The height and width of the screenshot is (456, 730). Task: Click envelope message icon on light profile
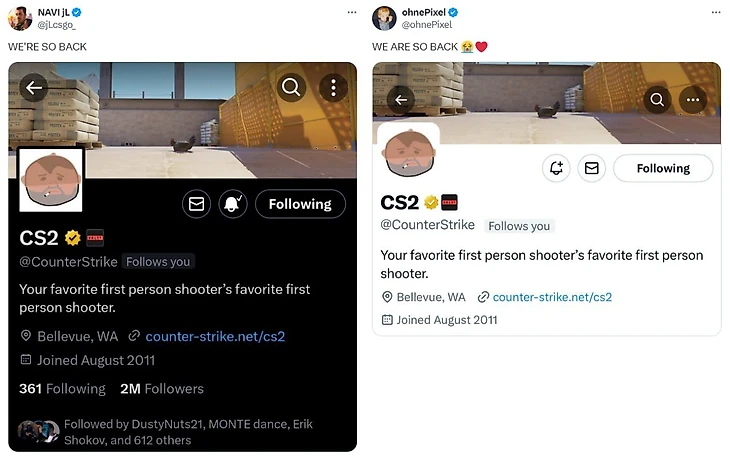pyautogui.click(x=592, y=168)
